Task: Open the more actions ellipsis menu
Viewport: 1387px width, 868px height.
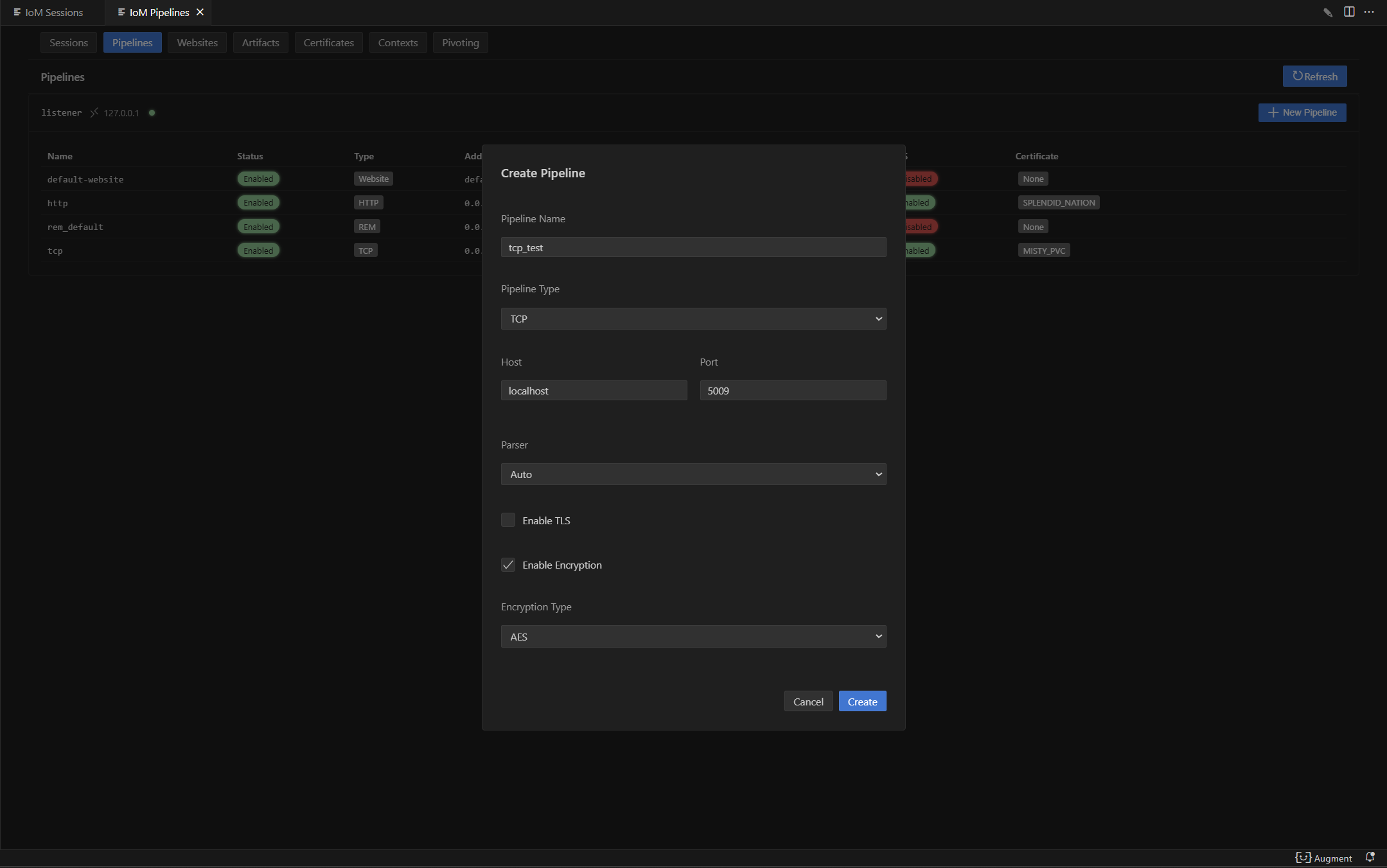Action: coord(1369,12)
